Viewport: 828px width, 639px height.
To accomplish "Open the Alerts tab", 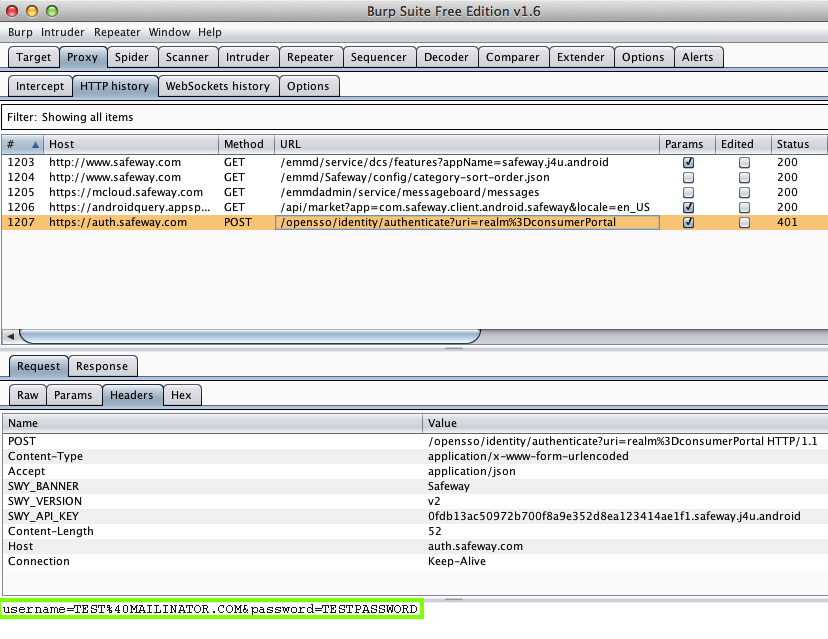I will [698, 57].
